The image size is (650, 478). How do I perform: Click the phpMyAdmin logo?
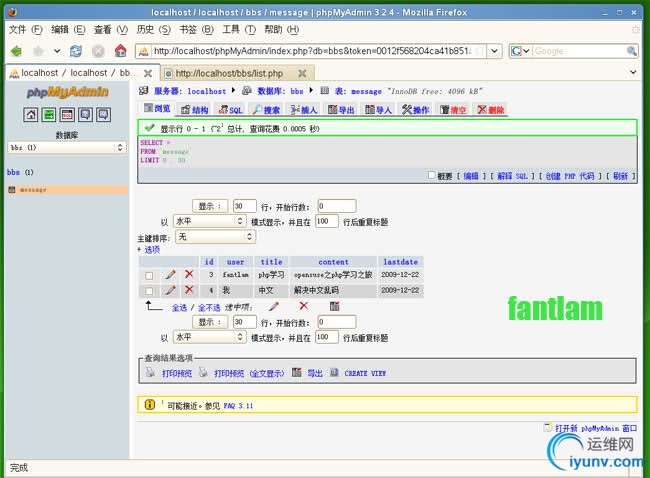(x=68, y=92)
